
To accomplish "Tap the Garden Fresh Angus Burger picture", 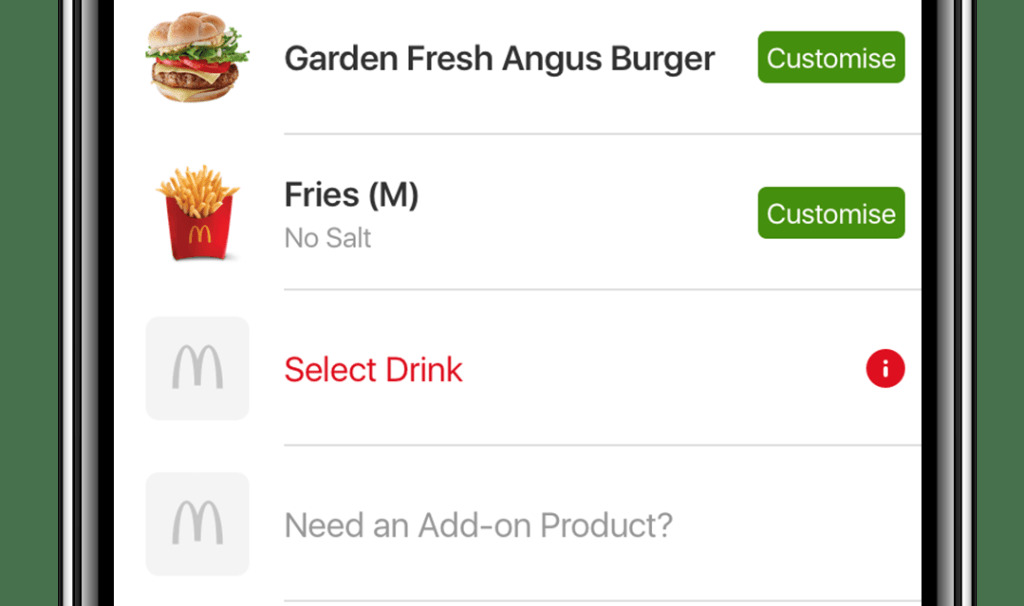I will tap(197, 57).
